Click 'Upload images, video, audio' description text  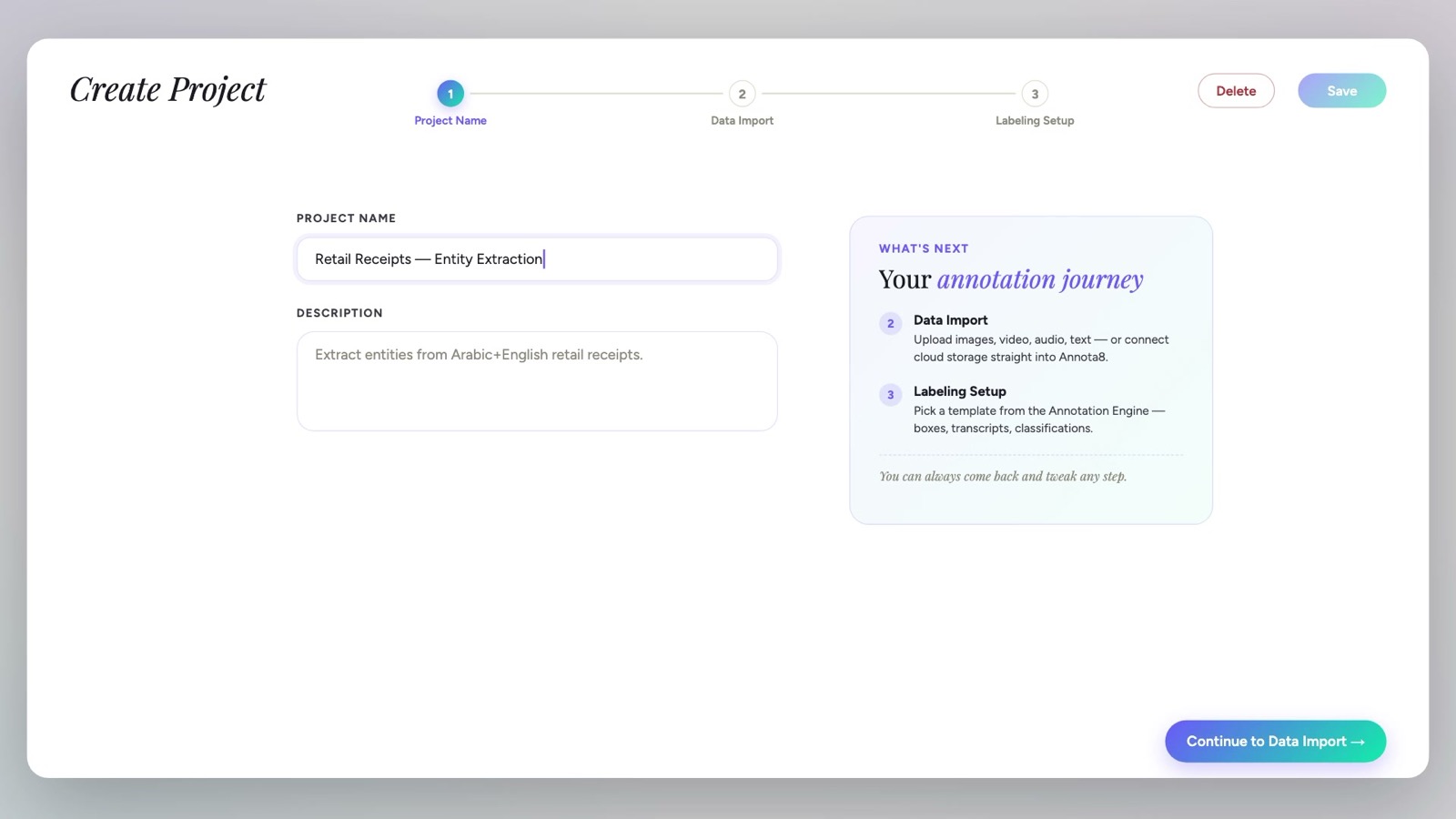pyautogui.click(x=1041, y=349)
